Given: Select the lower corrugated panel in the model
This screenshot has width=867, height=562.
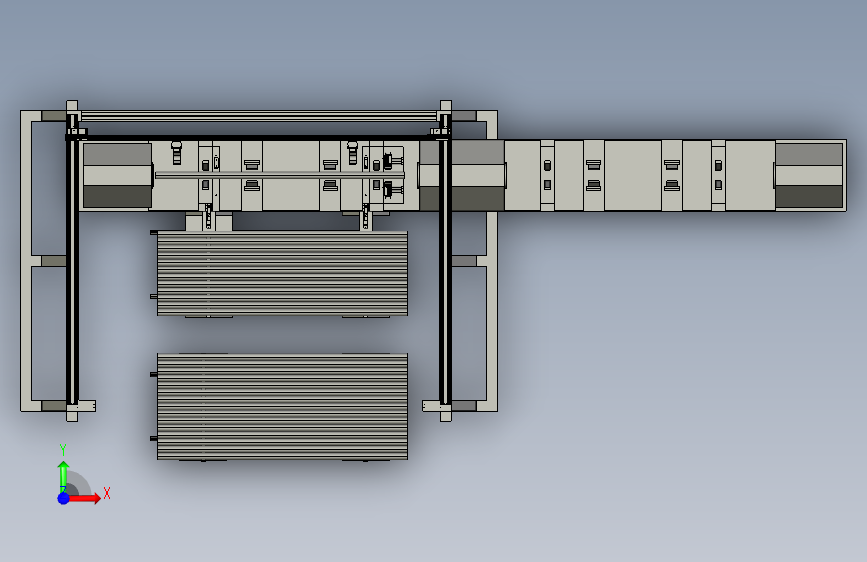Looking at the screenshot, I should [282, 407].
